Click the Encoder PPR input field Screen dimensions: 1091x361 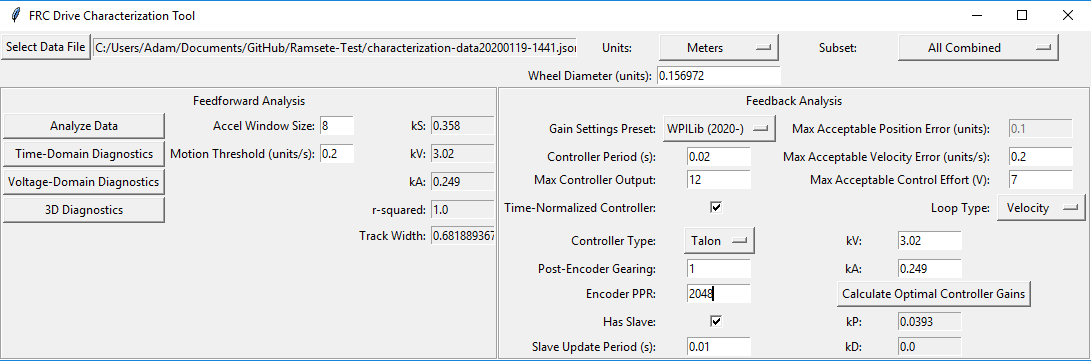(718, 294)
